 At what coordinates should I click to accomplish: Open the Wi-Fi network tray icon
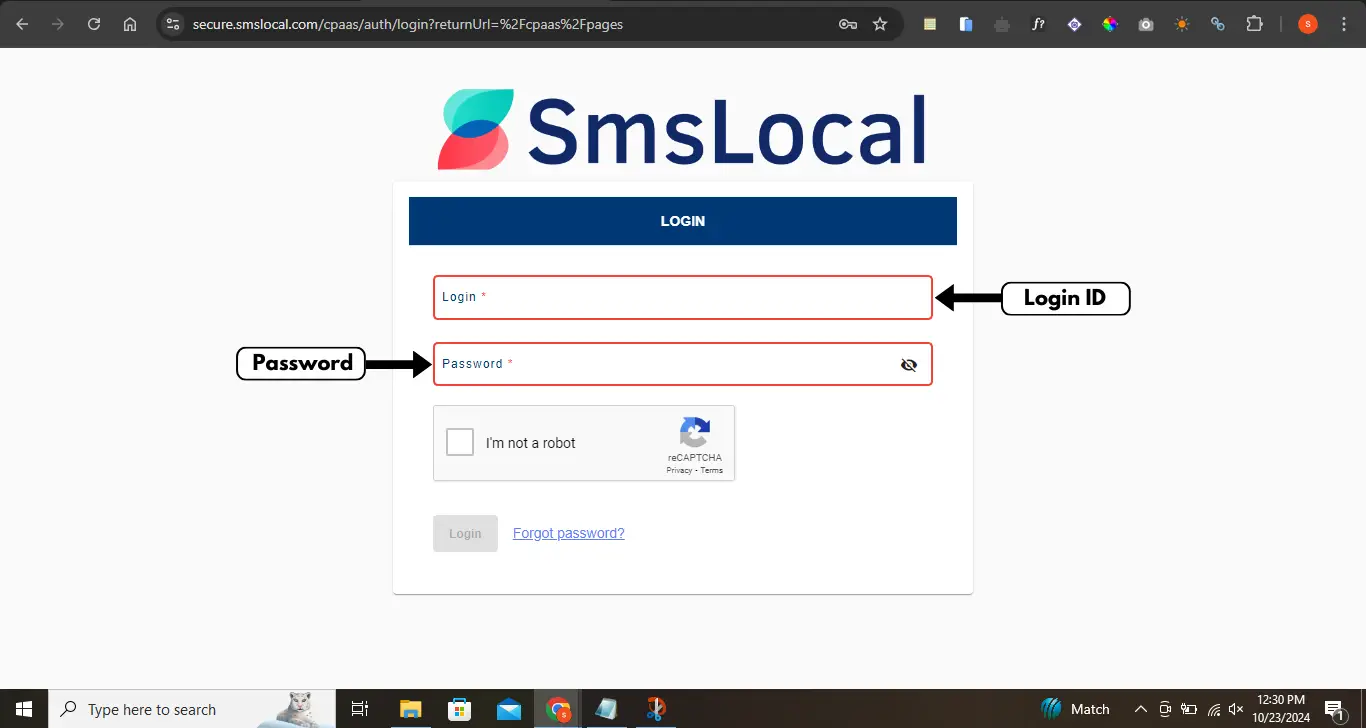pos(1214,709)
